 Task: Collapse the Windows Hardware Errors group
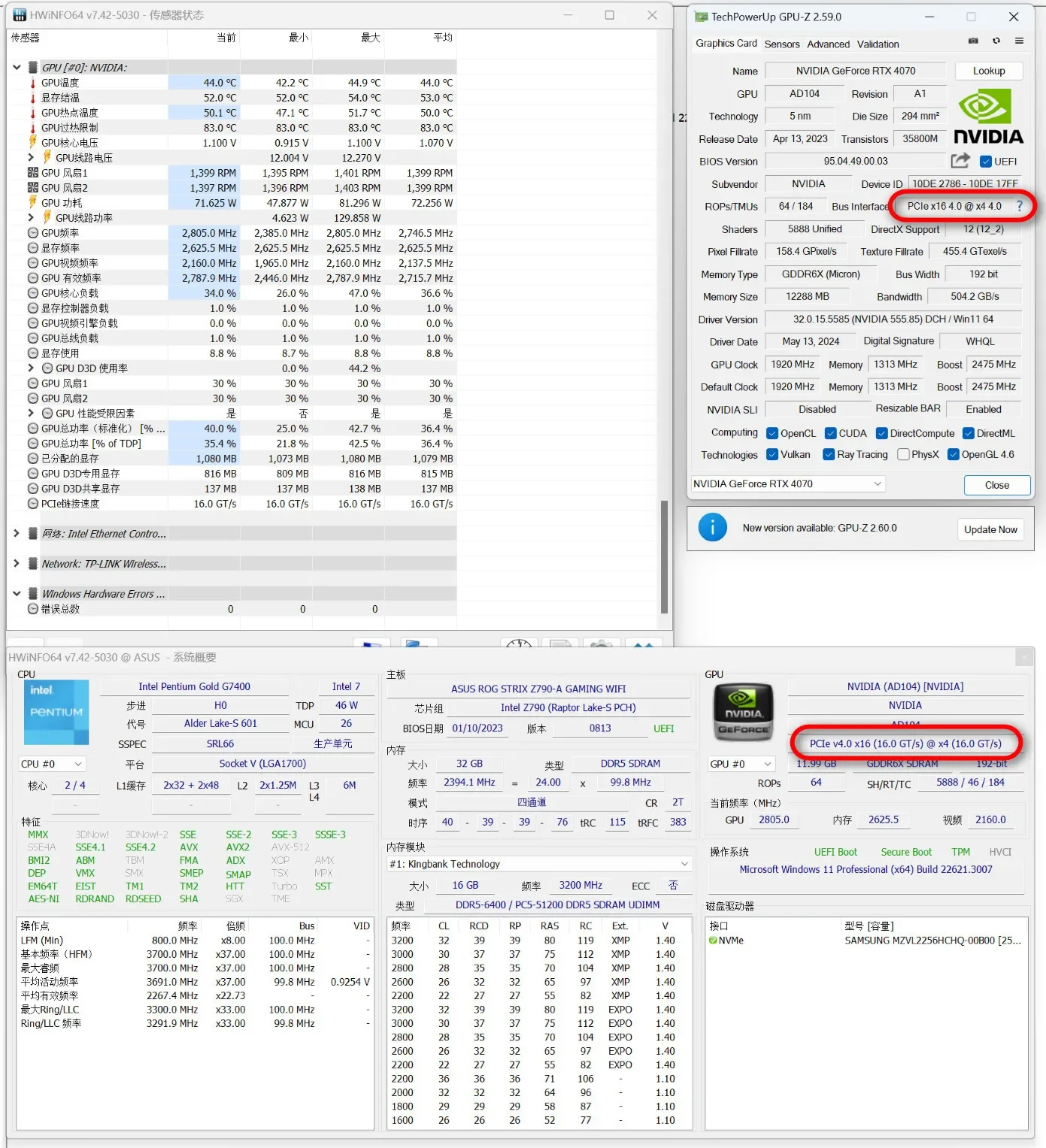click(x=17, y=594)
